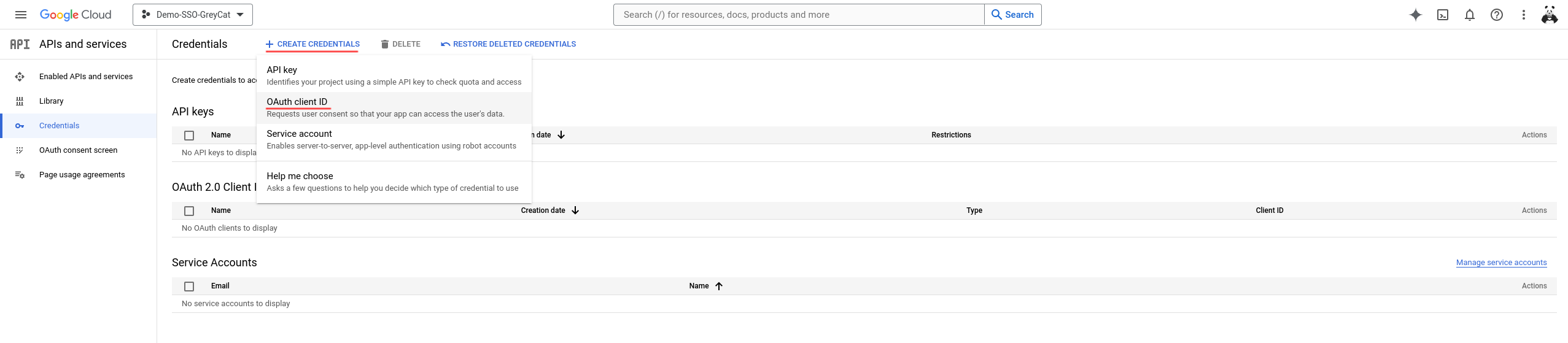
Task: Sort API keys by creation date arrow
Action: 561,135
